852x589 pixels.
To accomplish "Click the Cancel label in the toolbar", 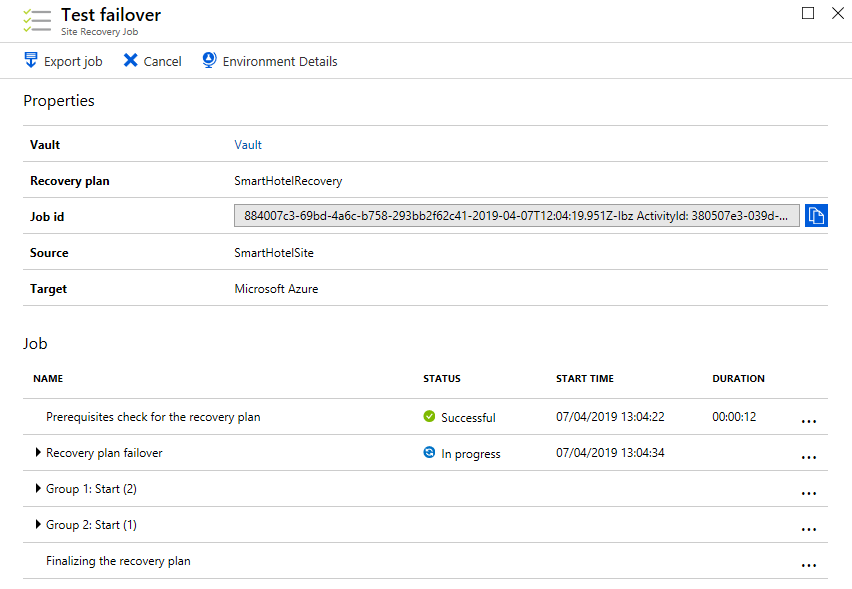I will pos(162,61).
